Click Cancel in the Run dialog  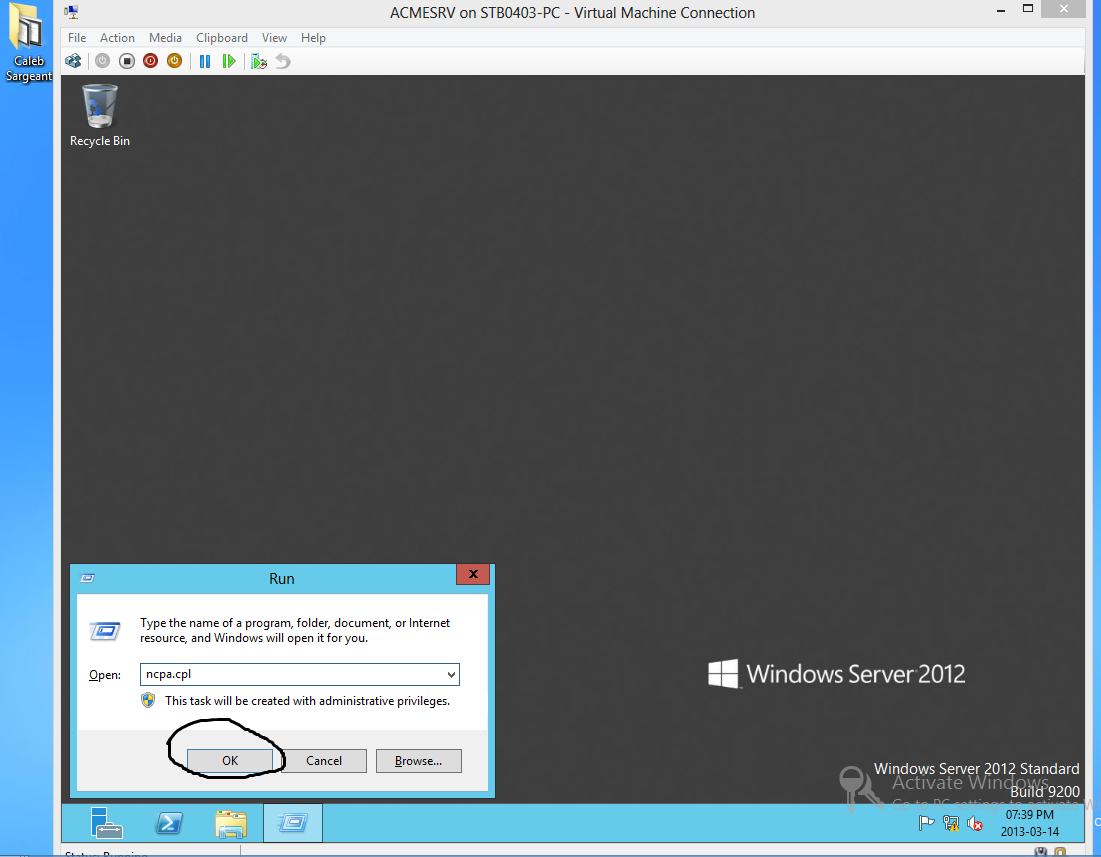point(324,761)
